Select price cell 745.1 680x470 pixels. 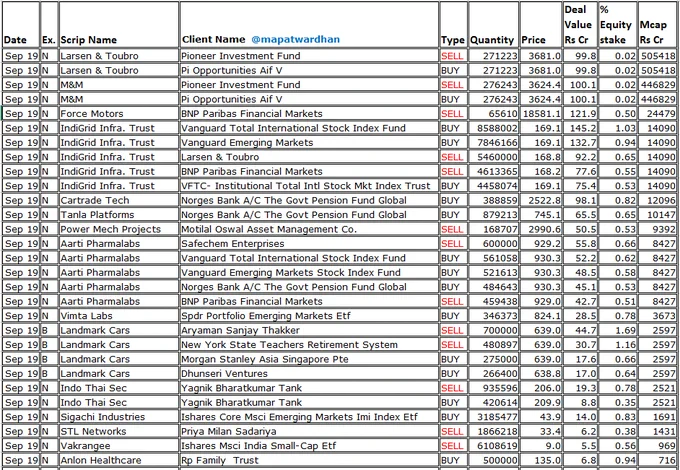[x=540, y=215]
